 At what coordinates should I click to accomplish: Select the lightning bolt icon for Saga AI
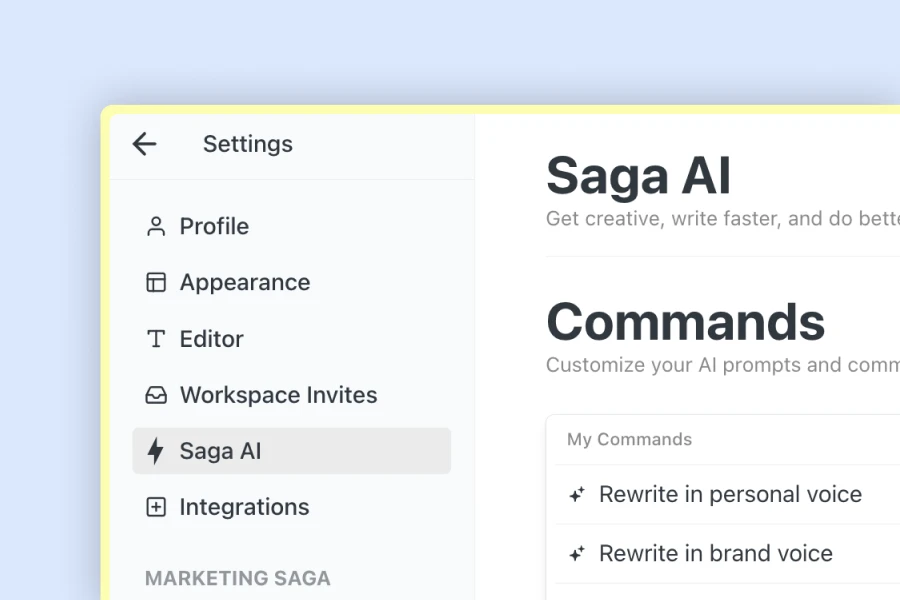pos(155,451)
